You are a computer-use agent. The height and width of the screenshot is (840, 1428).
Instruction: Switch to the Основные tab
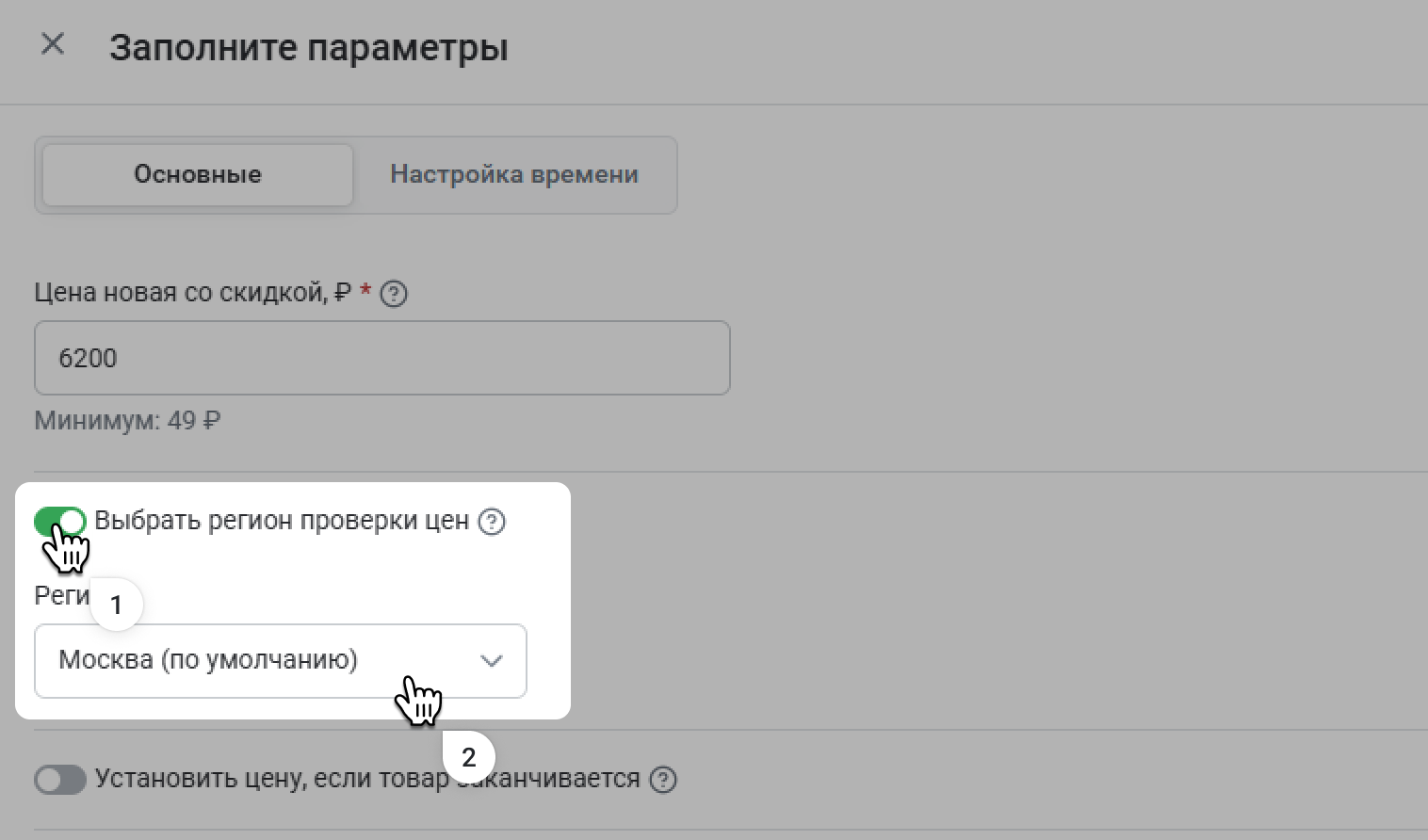click(x=198, y=175)
